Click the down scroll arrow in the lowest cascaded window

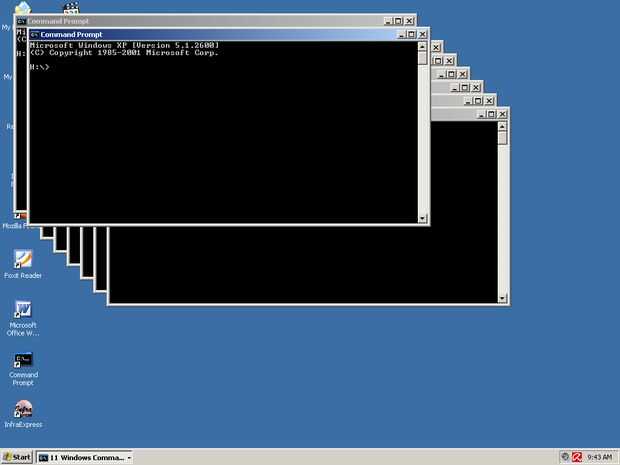[502, 298]
